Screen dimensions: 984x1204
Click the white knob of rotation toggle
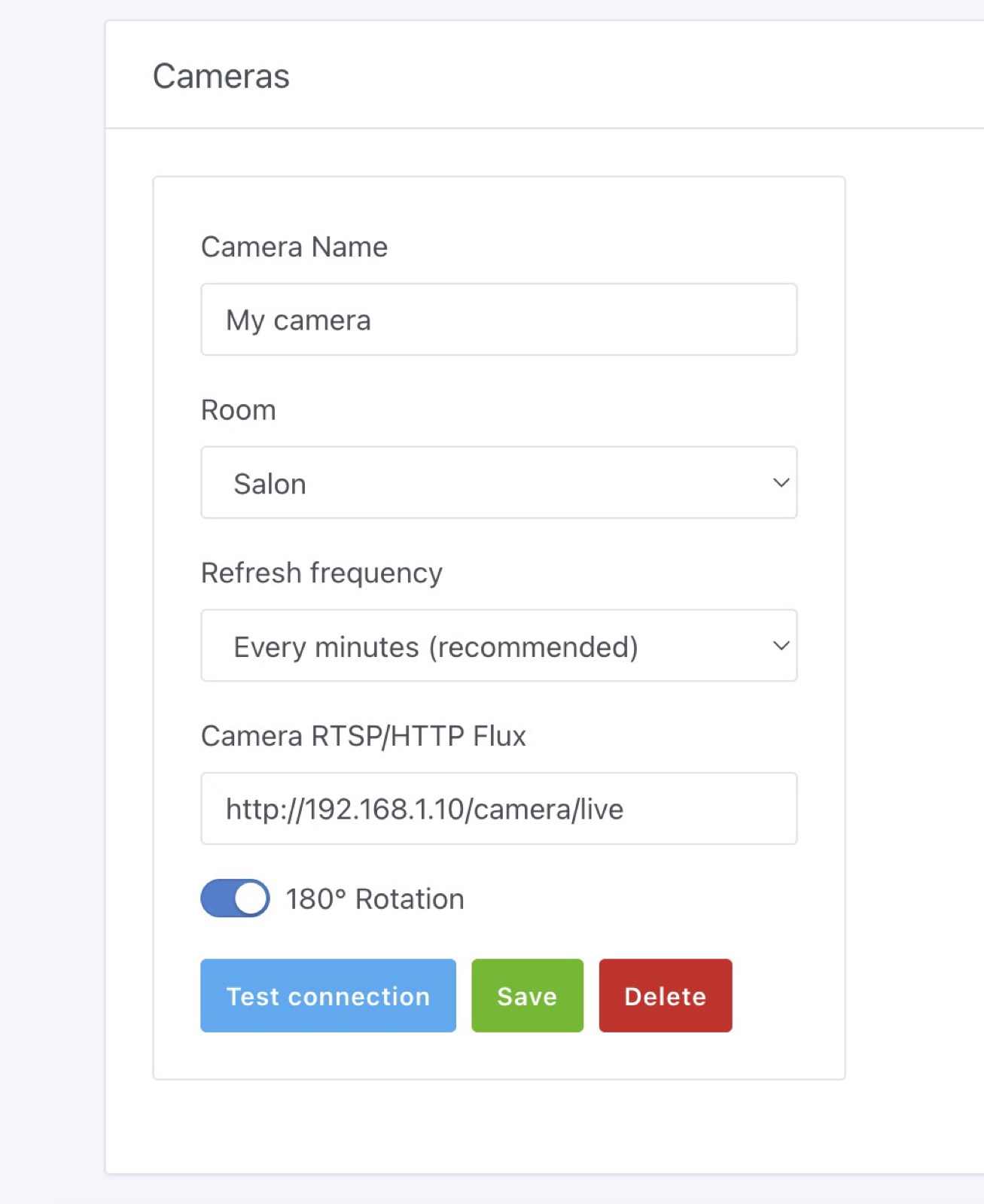(x=251, y=898)
